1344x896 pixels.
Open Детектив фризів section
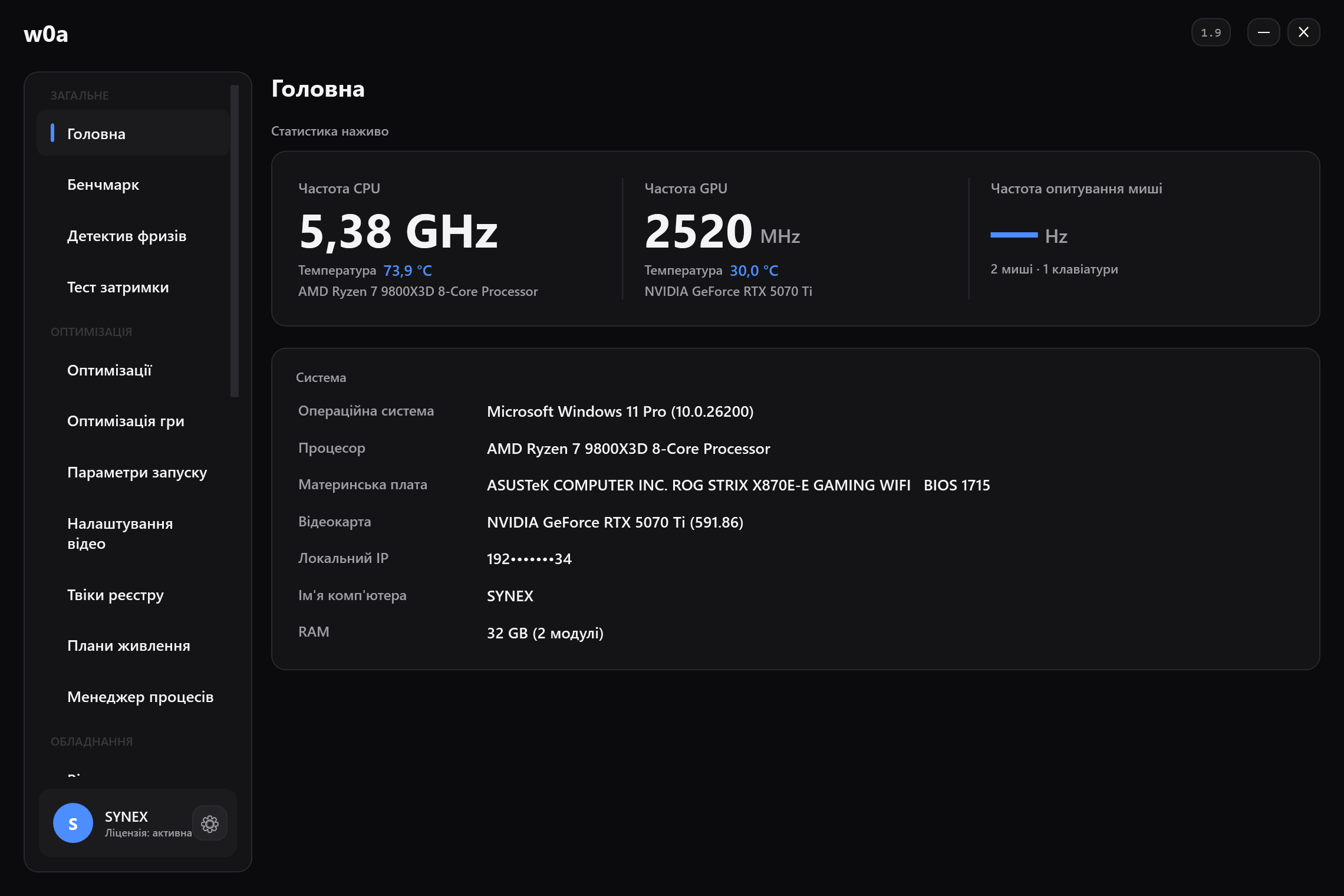(133, 236)
